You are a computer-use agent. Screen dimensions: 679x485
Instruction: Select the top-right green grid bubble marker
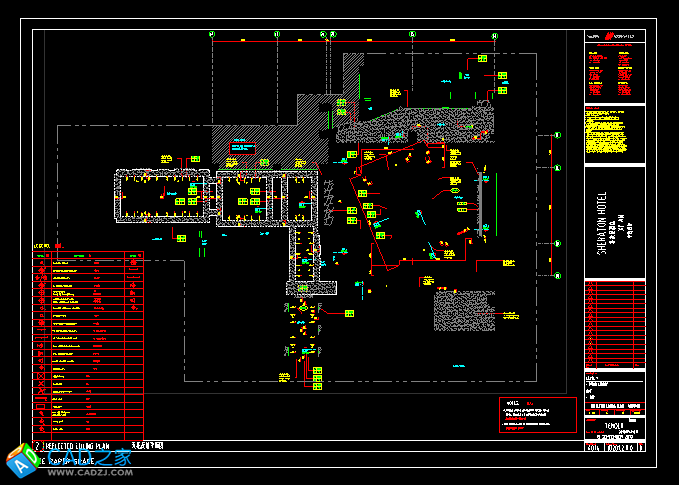click(x=494, y=35)
